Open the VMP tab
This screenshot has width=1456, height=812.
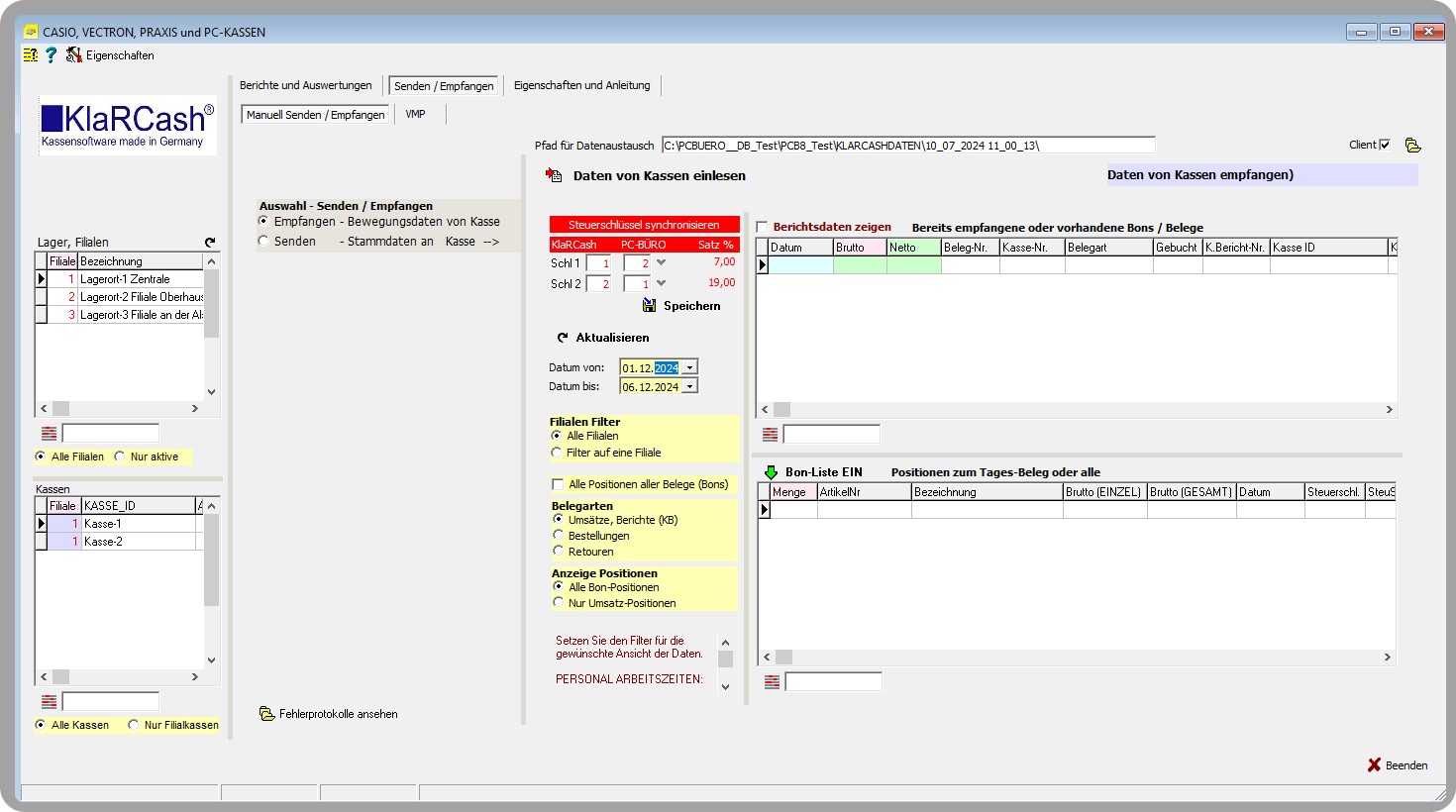pyautogui.click(x=417, y=114)
